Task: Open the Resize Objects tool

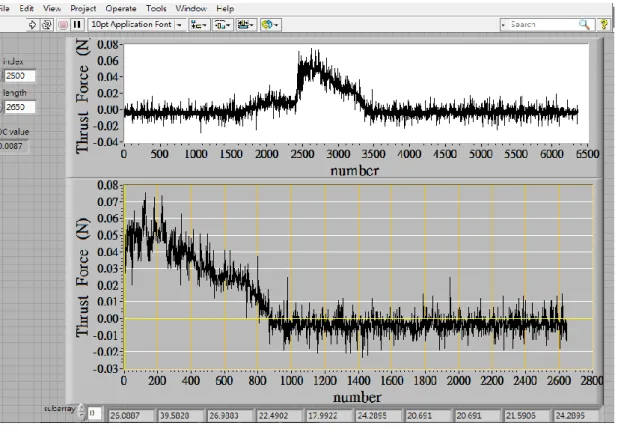Action: click(x=246, y=25)
